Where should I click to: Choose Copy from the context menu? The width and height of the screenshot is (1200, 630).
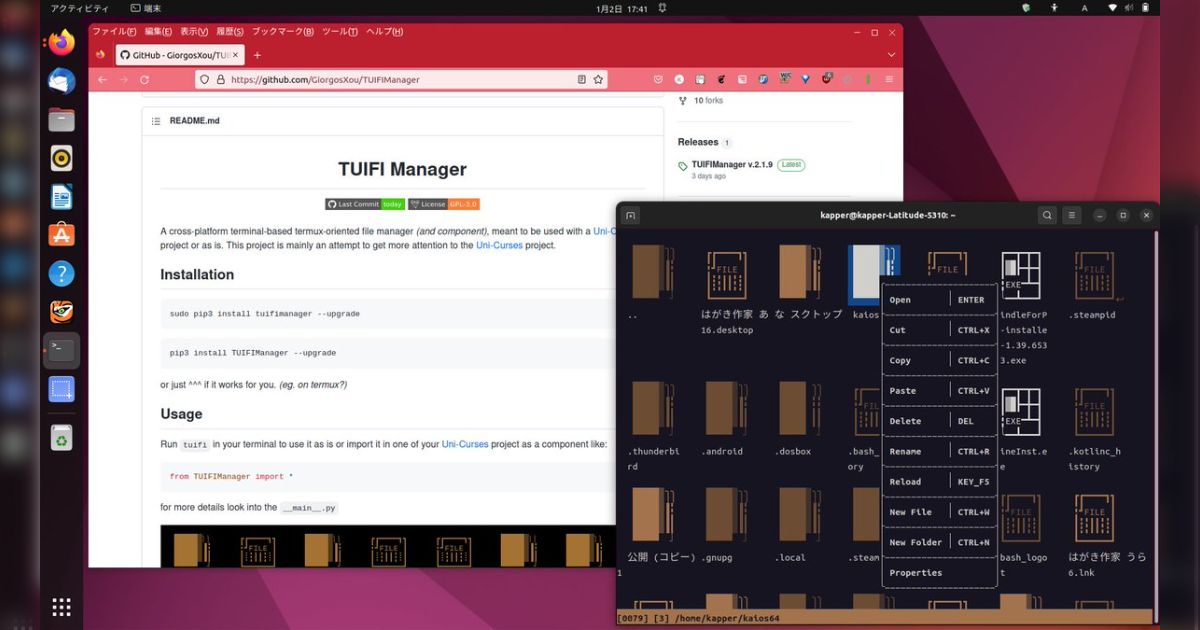900,360
